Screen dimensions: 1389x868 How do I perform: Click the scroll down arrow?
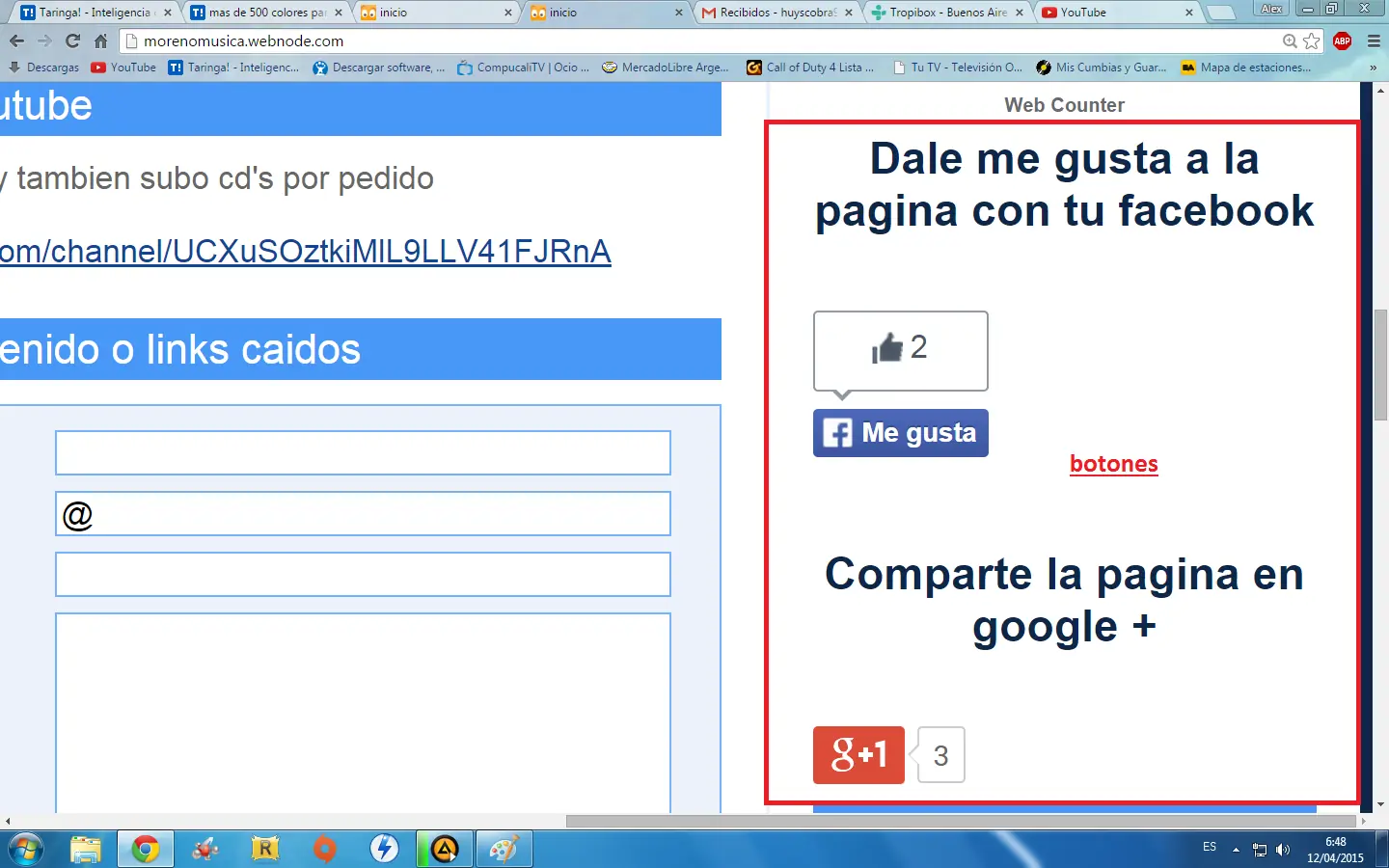tap(1380, 804)
